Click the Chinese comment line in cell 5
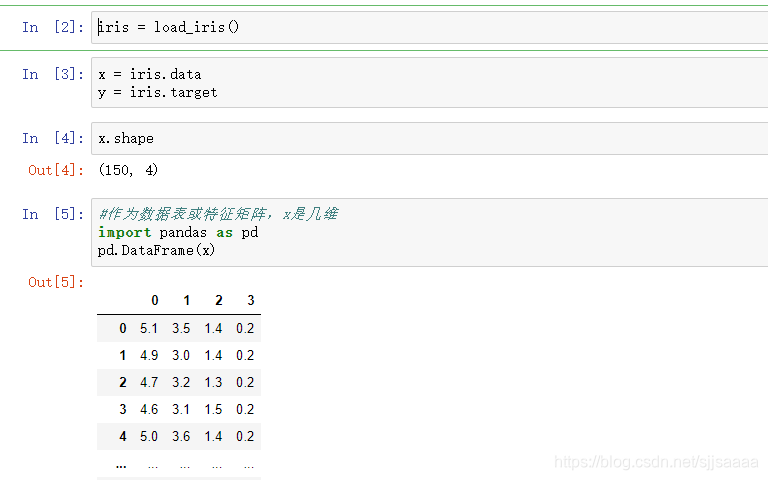The image size is (768, 480). pos(218,214)
